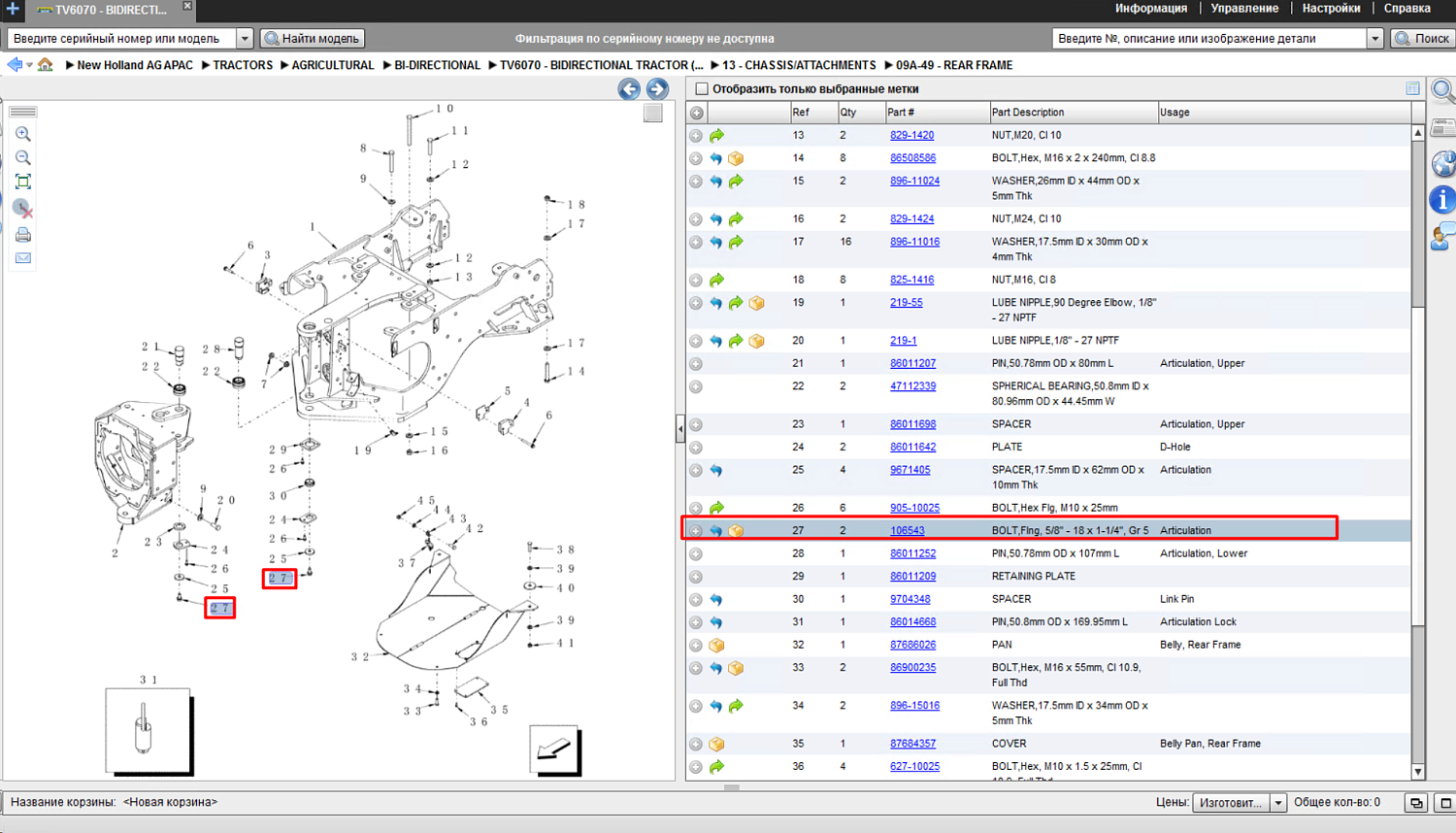
Task: Go to the TRACTORS breadcrumb level
Action: [243, 65]
